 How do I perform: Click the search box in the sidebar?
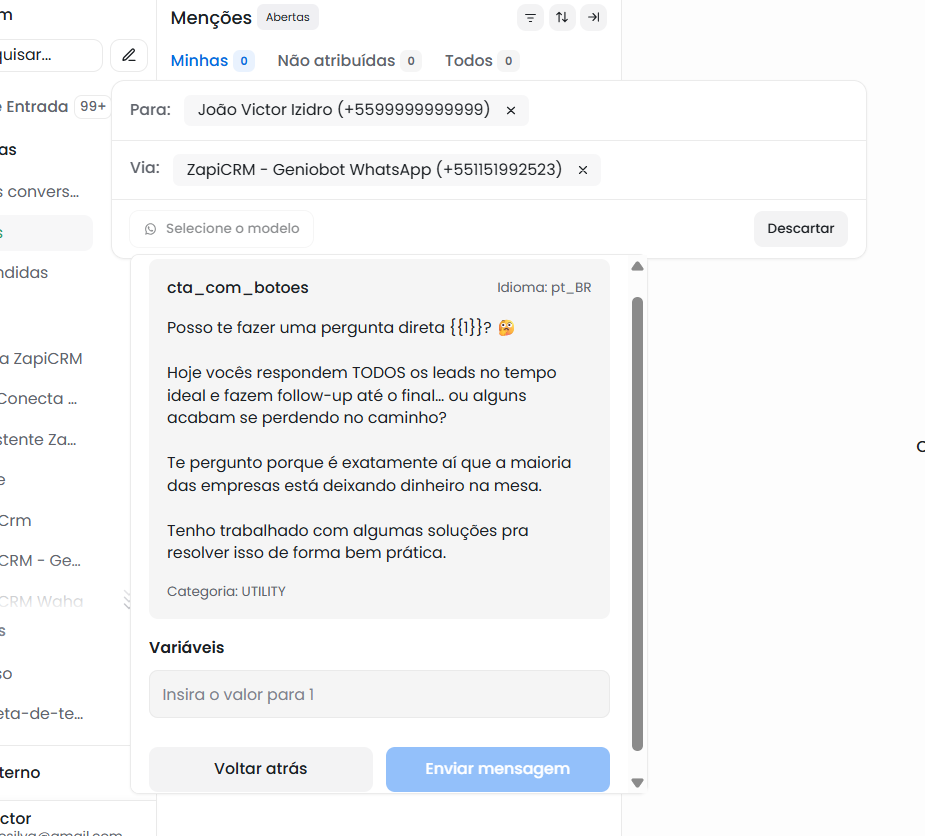click(x=50, y=55)
